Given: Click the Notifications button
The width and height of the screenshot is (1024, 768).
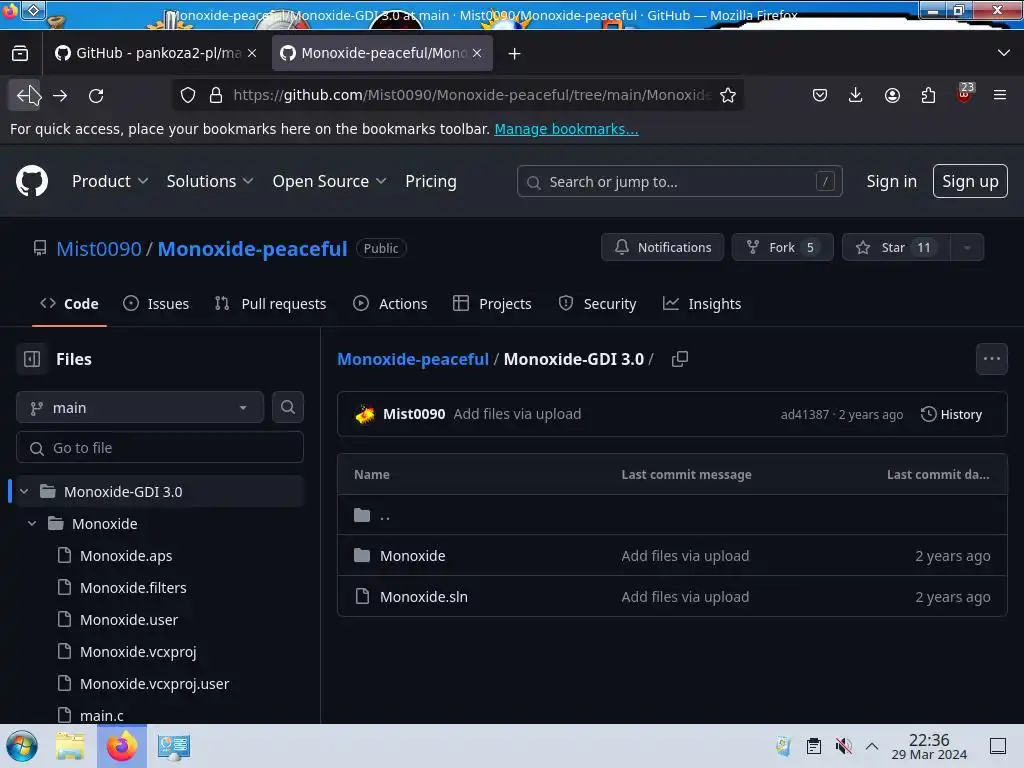Looking at the screenshot, I should click(662, 248).
